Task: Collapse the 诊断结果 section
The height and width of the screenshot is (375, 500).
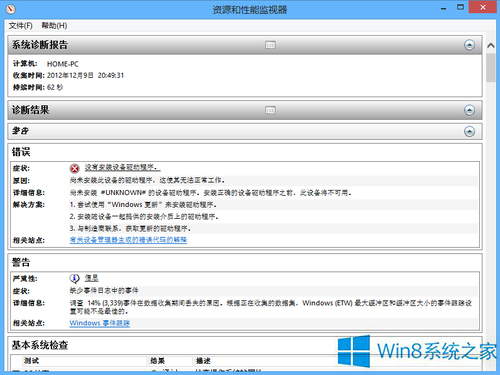Action: click(x=469, y=110)
